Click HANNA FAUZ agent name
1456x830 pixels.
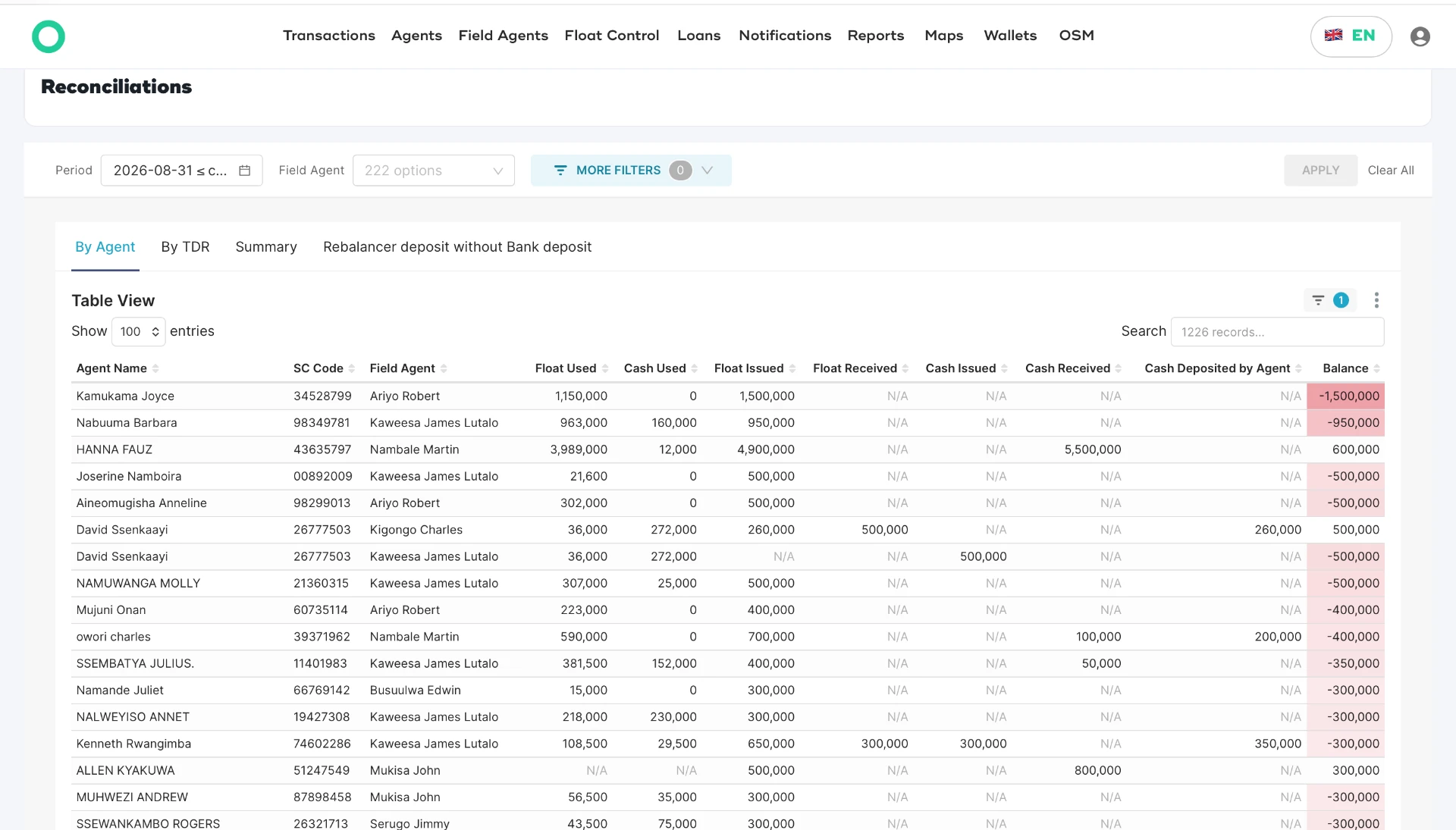(x=115, y=449)
